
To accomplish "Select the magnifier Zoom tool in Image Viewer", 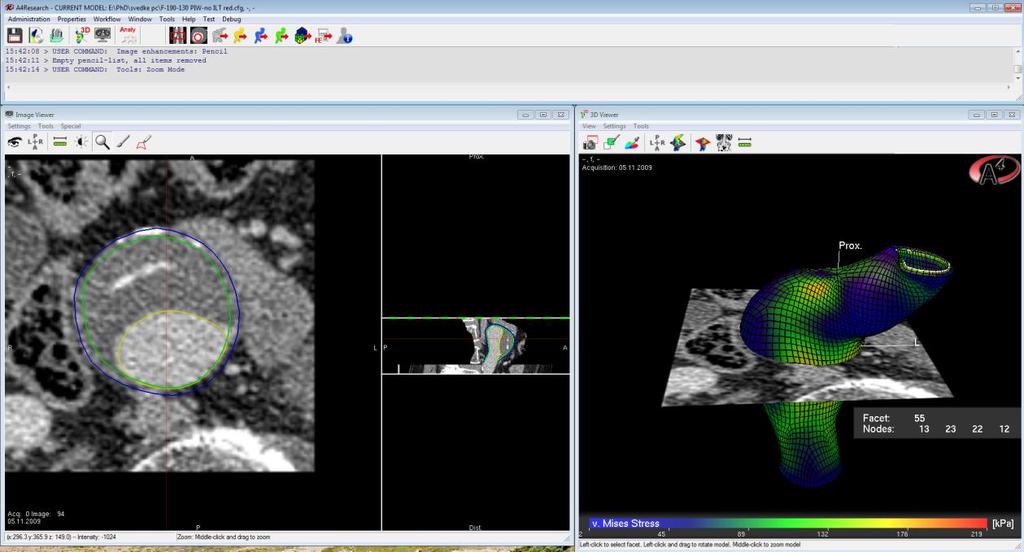I will point(103,142).
